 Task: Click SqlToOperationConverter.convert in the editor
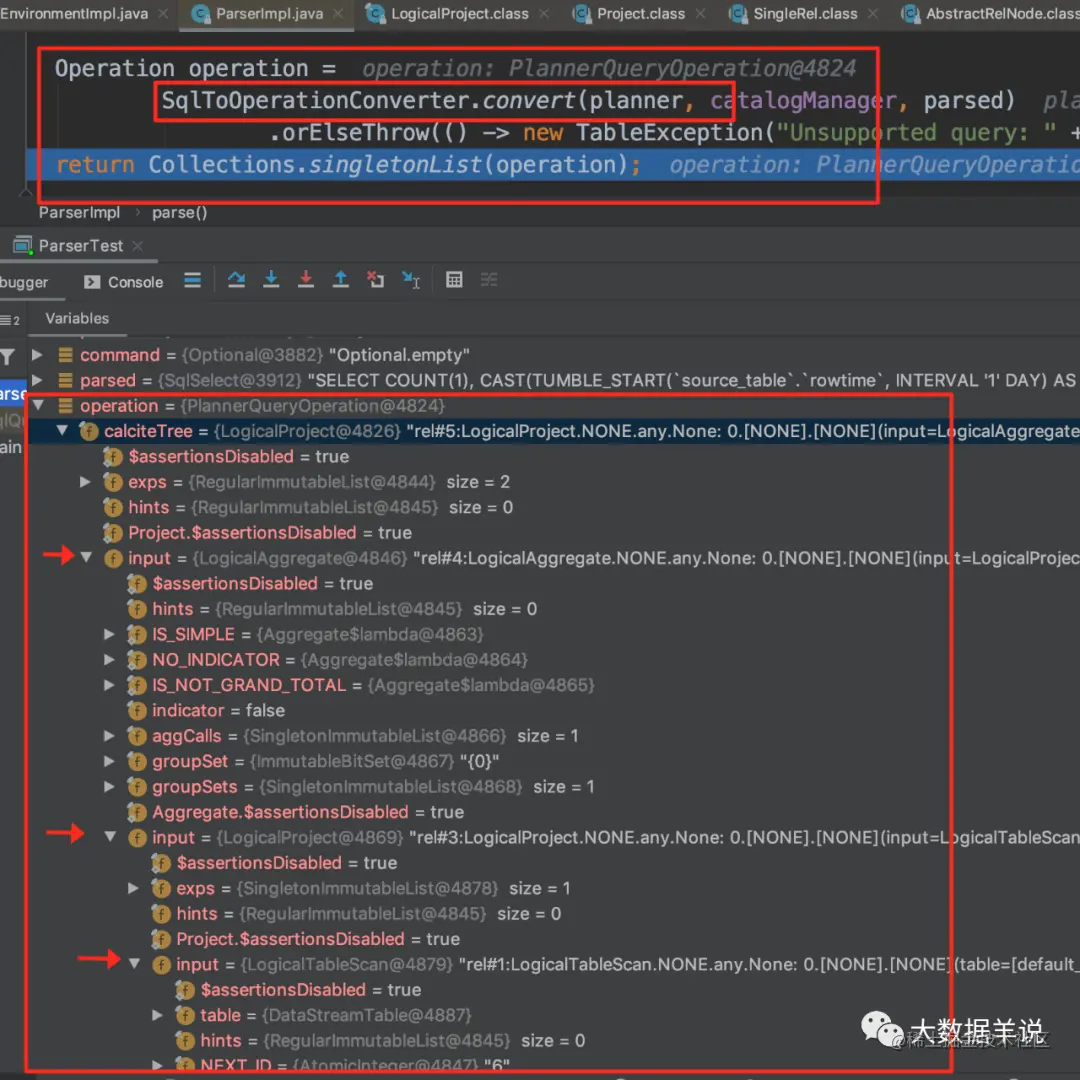click(368, 101)
